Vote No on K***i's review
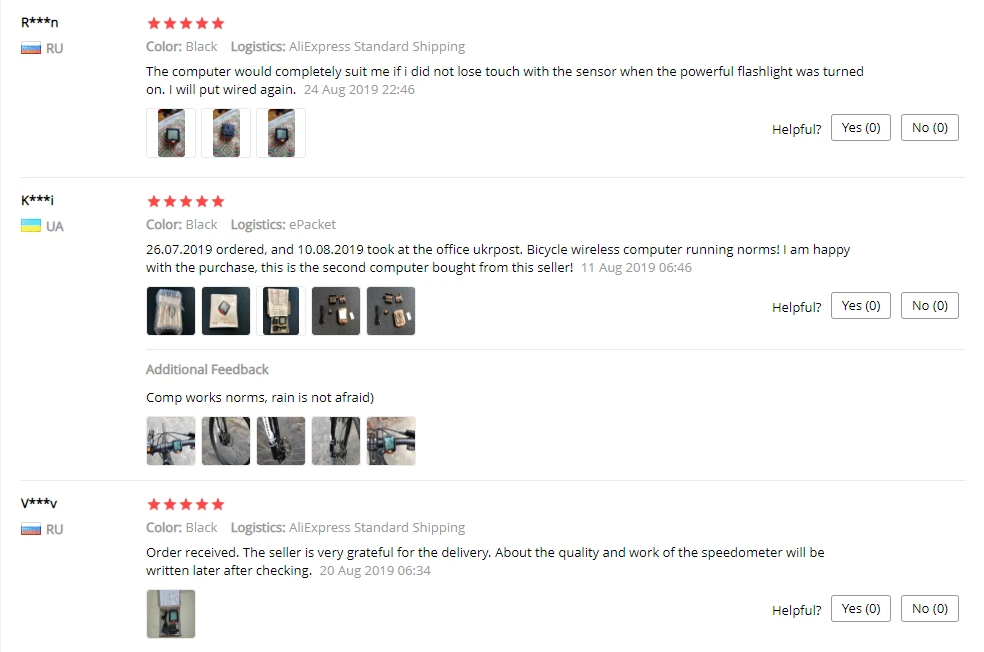The height and width of the screenshot is (652, 984). 929,306
